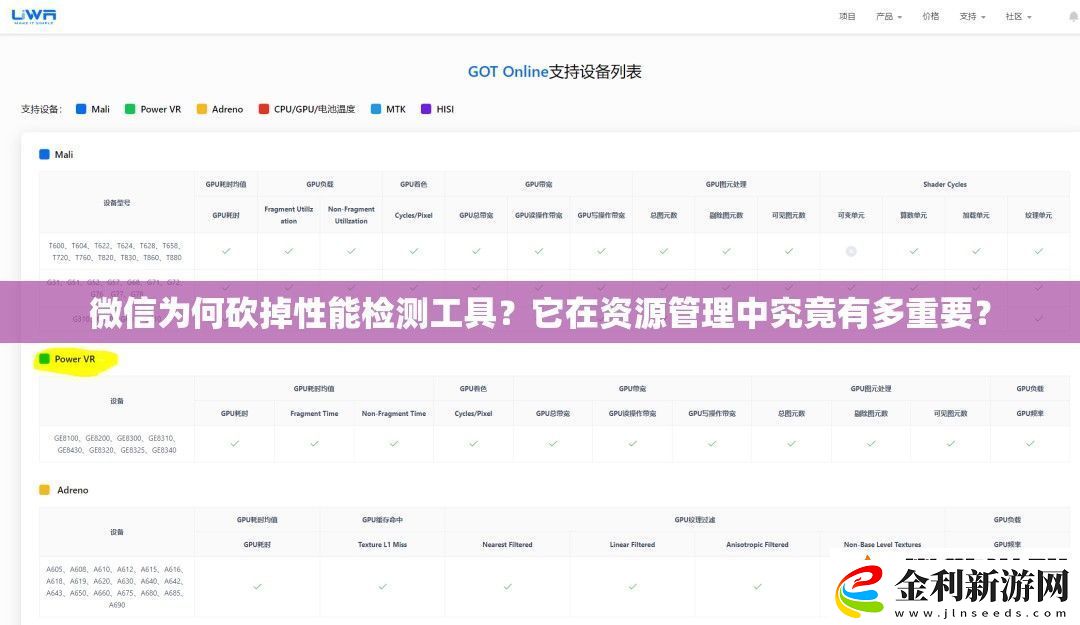
Task: Select the CPU/GPU/电池温度 legend filter
Action: pos(307,109)
